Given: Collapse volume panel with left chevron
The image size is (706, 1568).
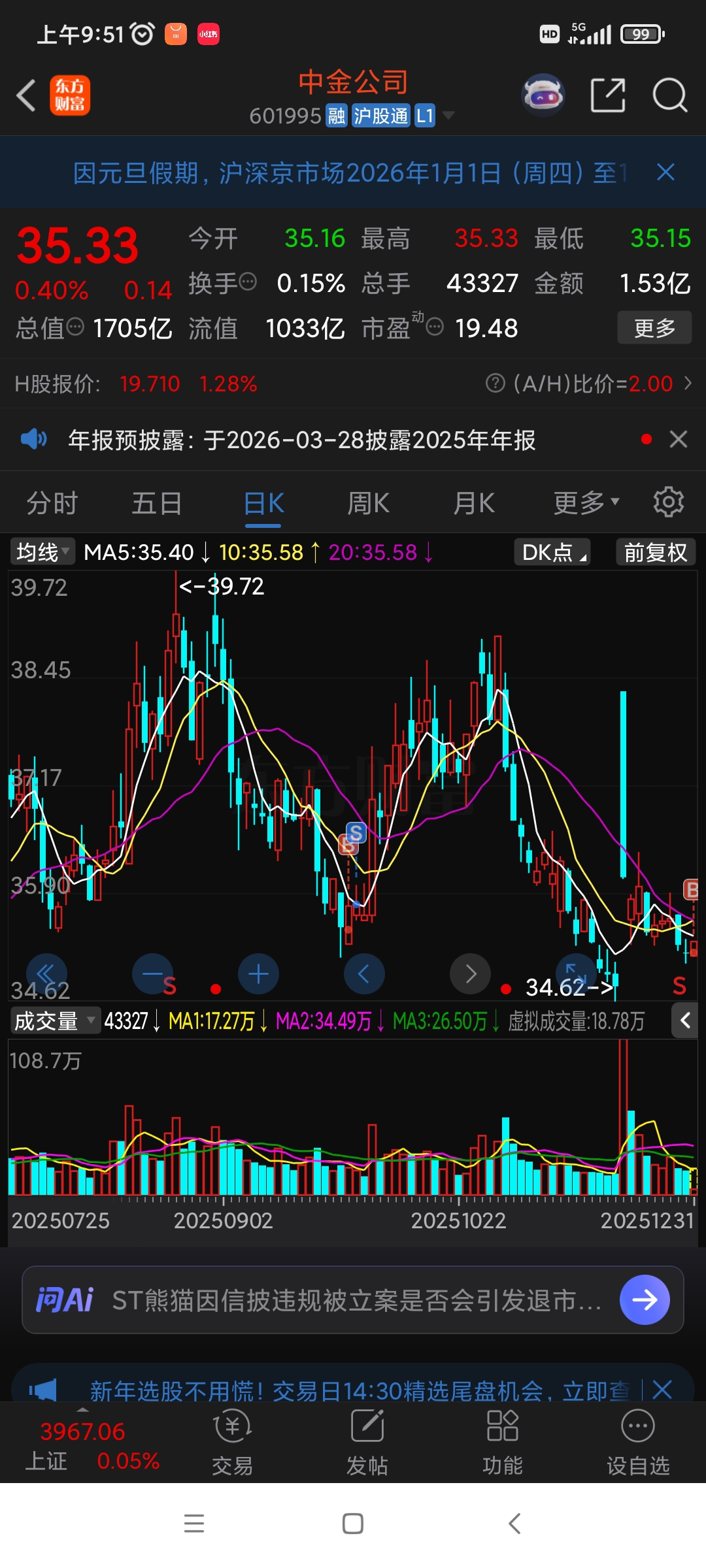Looking at the screenshot, I should click(x=684, y=1021).
